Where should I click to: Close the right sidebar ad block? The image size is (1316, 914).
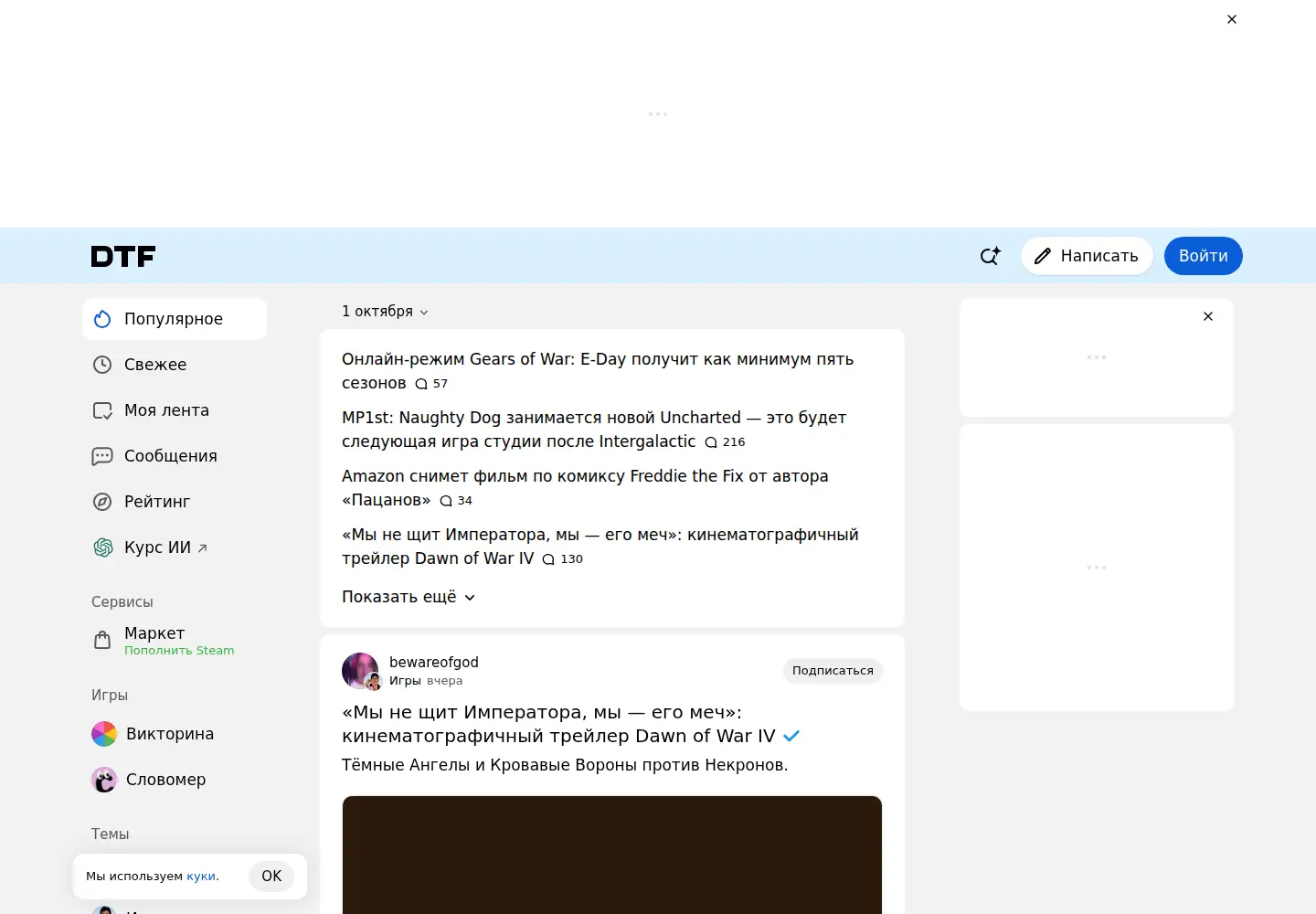[x=1208, y=316]
